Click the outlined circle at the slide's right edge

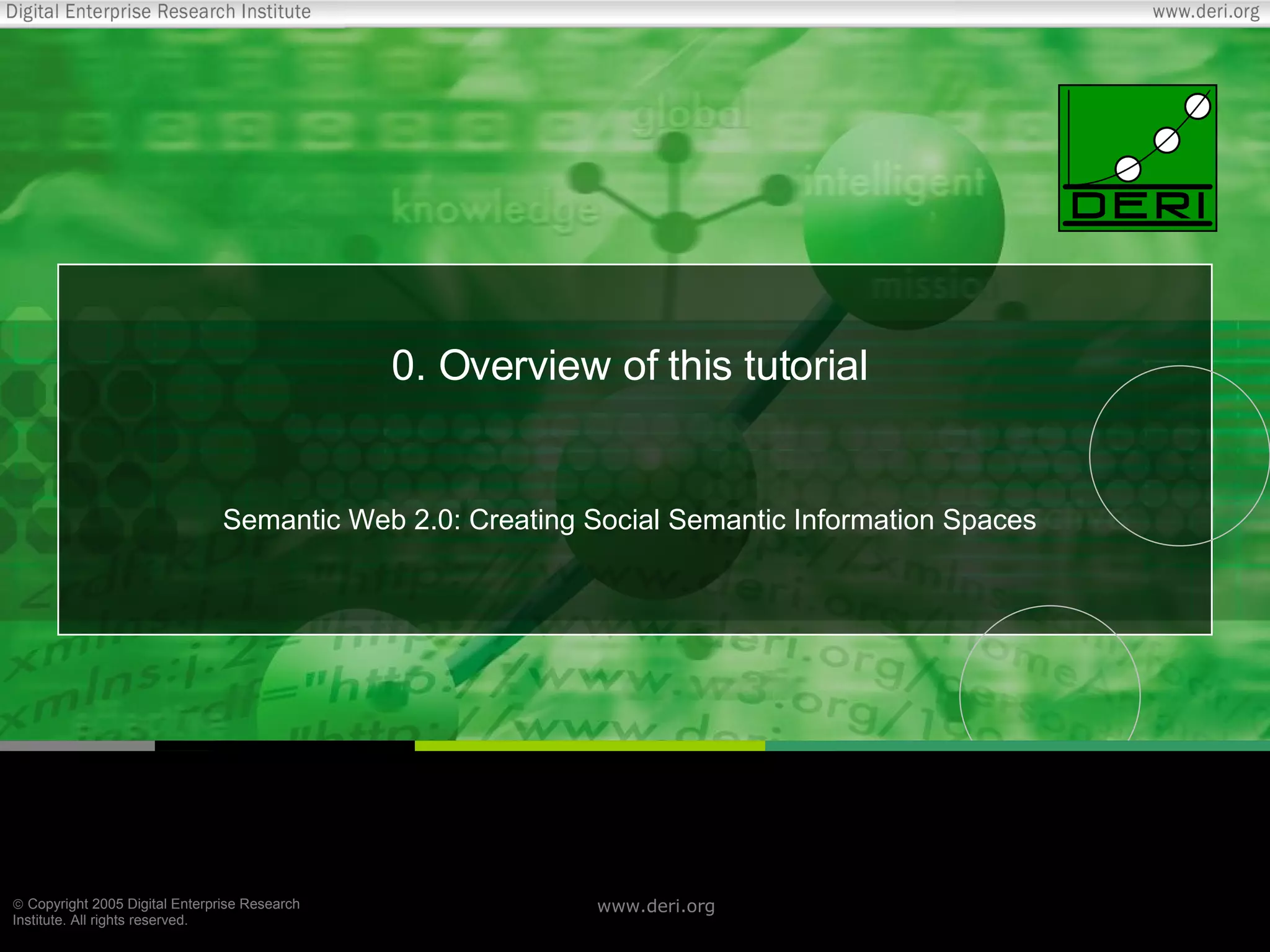[x=1179, y=456]
